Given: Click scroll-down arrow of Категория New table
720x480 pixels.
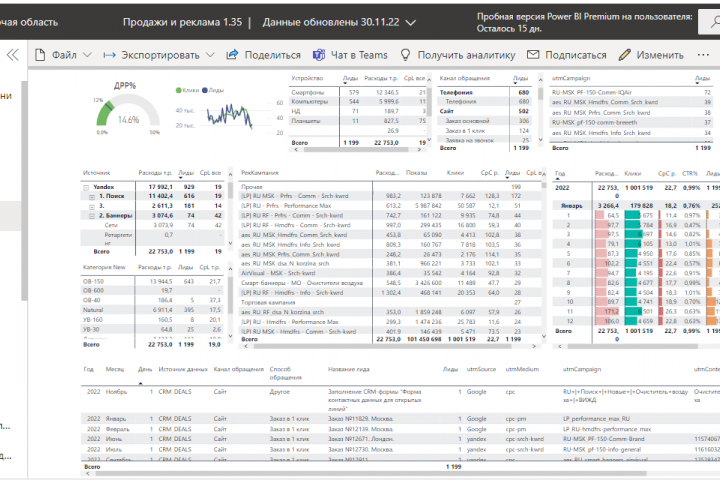Looking at the screenshot, I should click(x=231, y=336).
